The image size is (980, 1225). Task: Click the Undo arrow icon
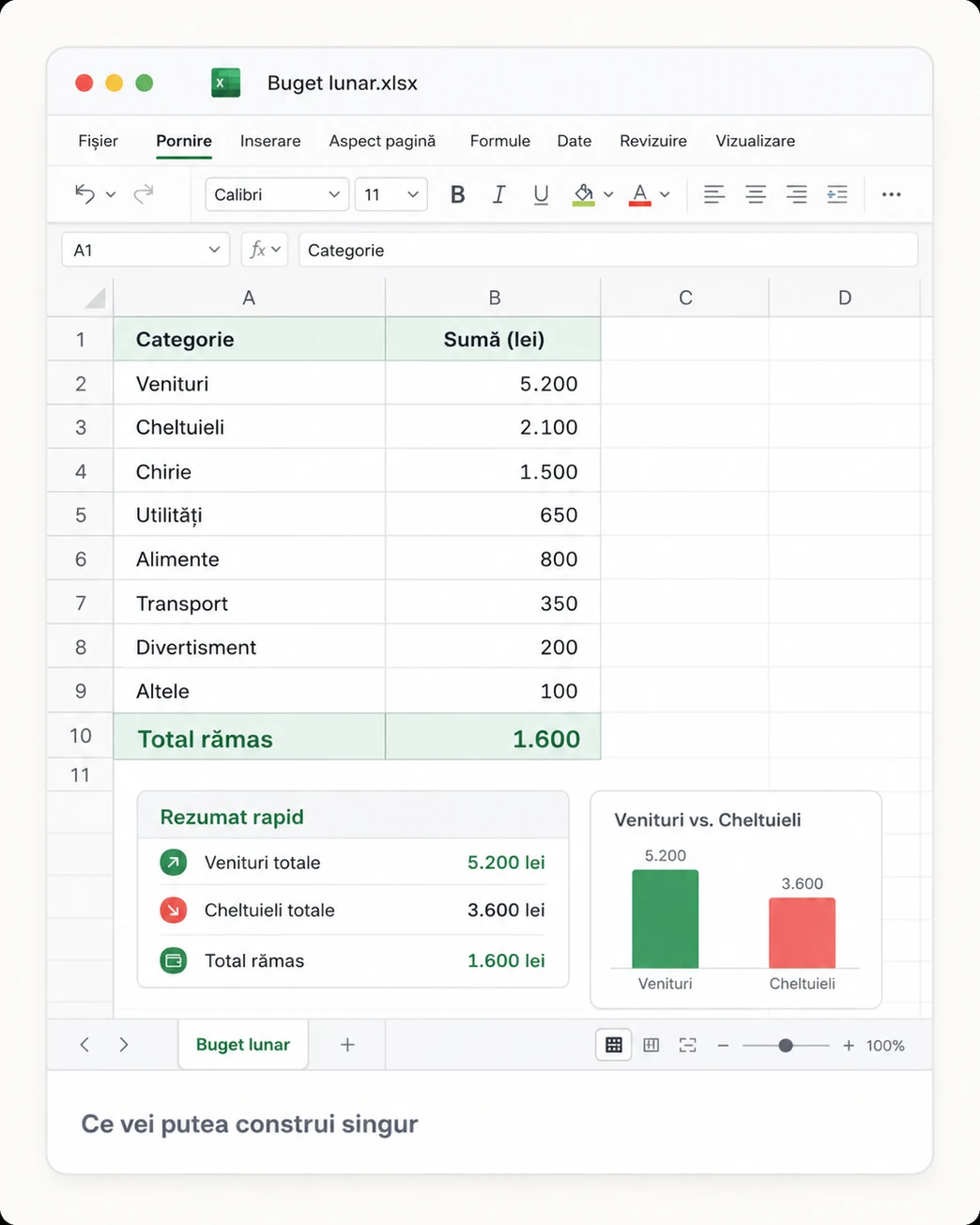(85, 194)
